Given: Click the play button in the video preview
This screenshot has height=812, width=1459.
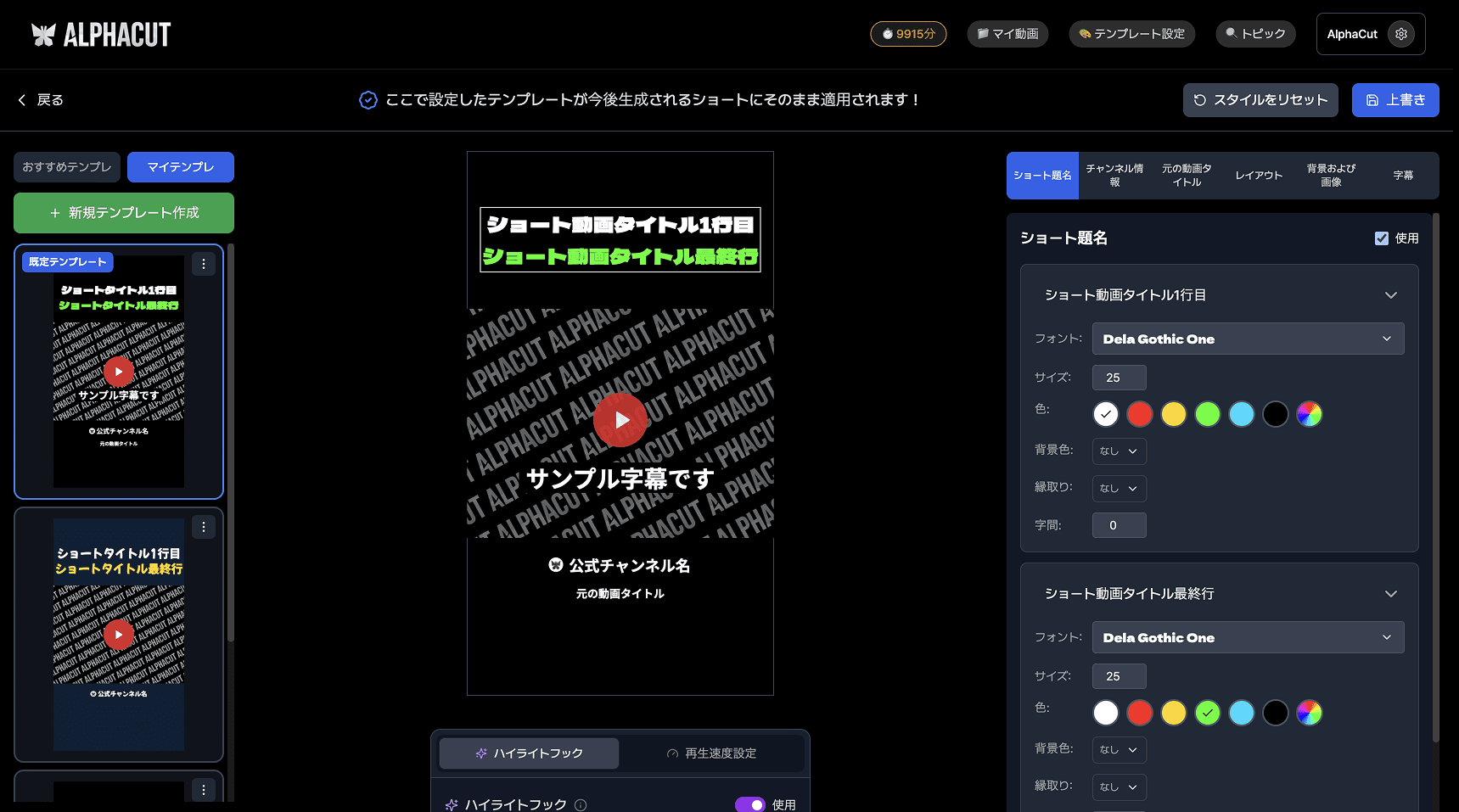Looking at the screenshot, I should click(x=620, y=419).
